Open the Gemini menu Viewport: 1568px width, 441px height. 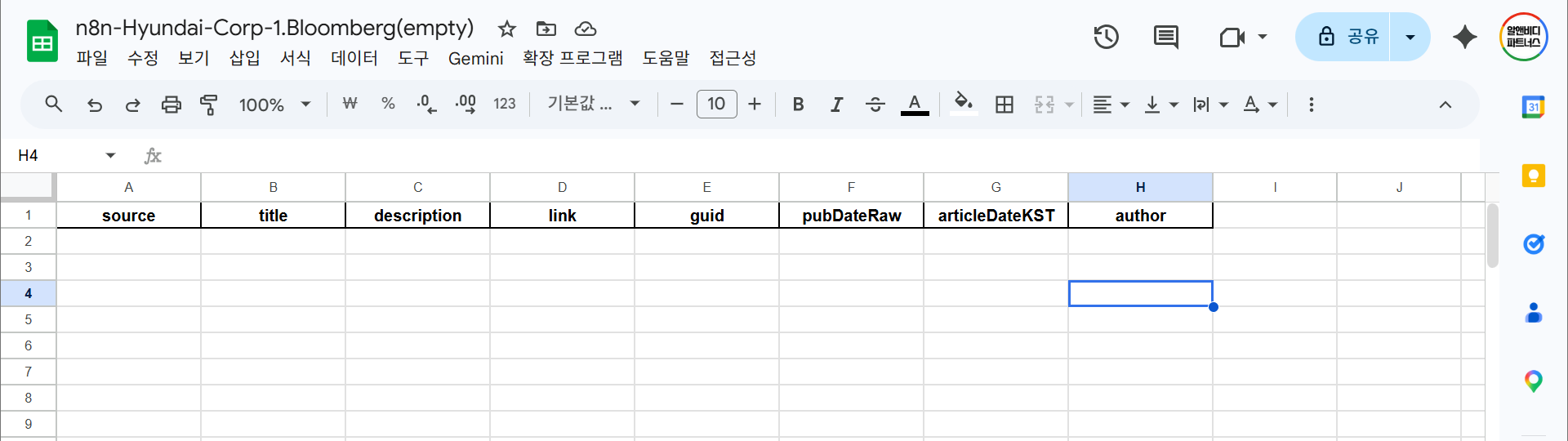tap(476, 58)
